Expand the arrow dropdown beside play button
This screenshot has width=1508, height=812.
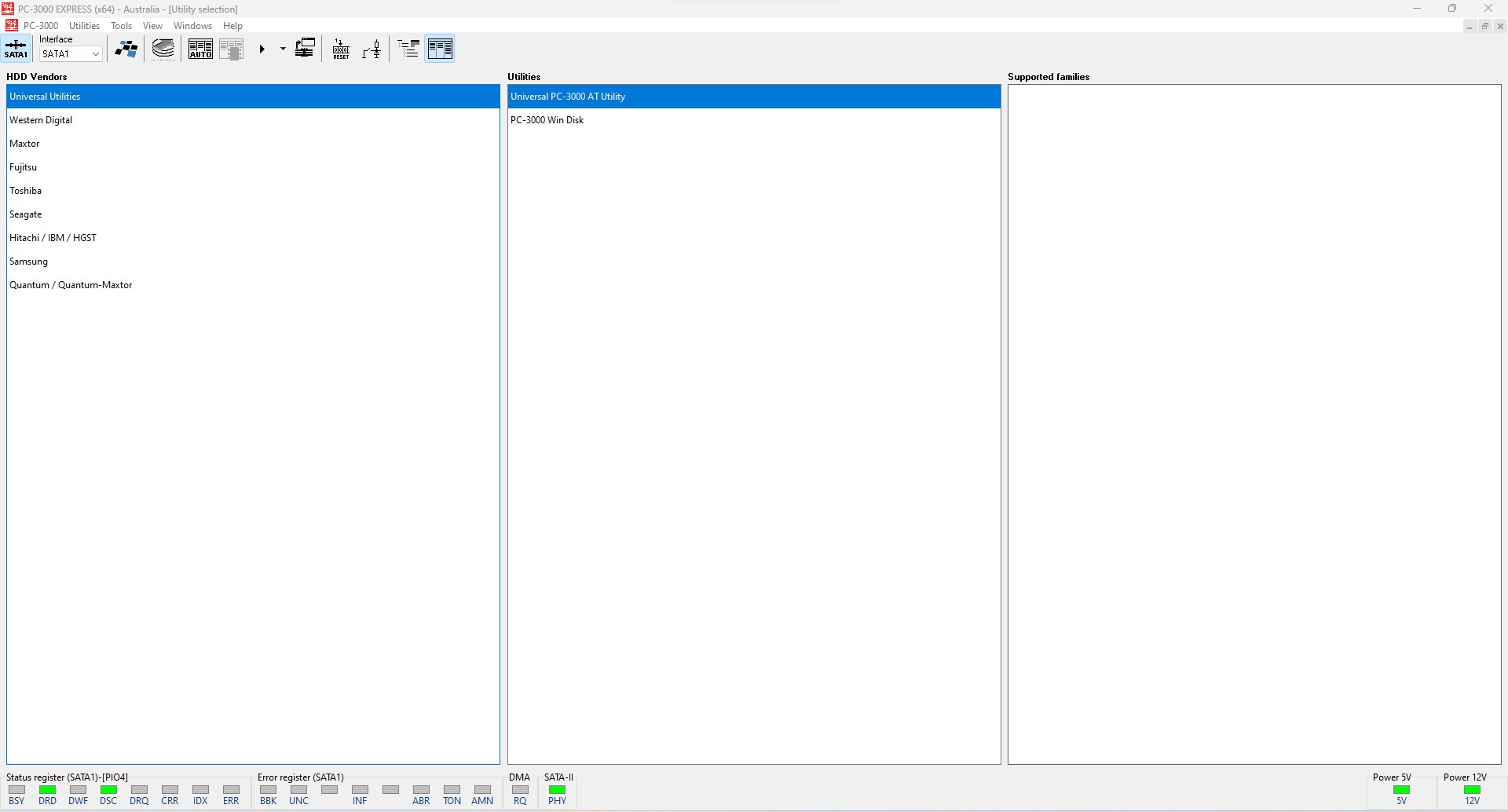pos(283,49)
